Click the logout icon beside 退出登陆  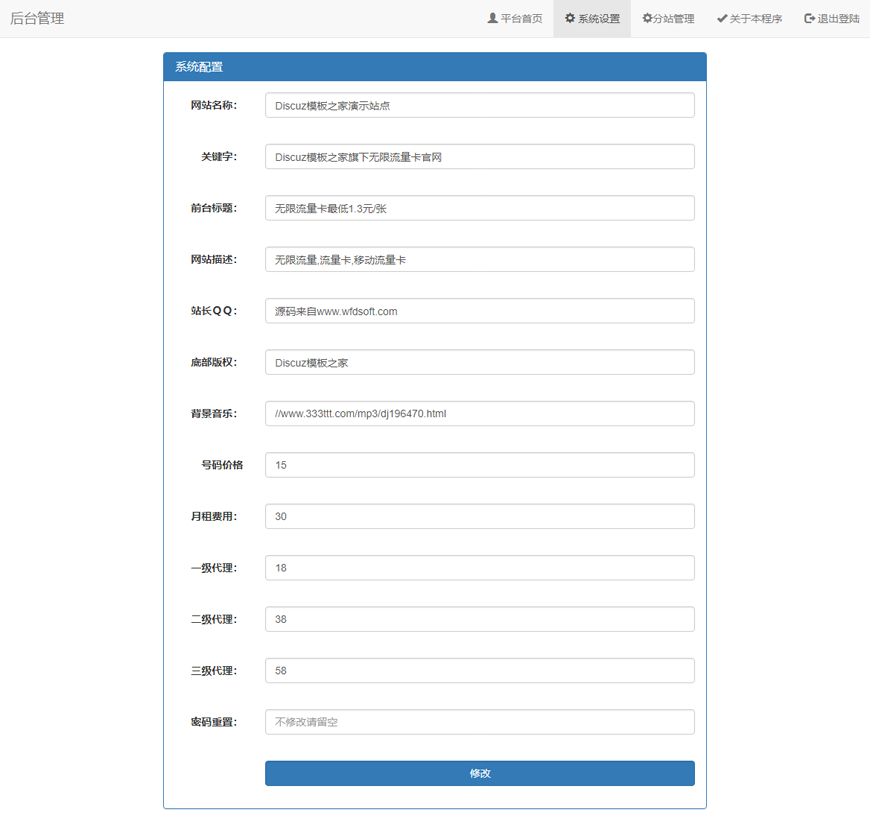[x=810, y=18]
